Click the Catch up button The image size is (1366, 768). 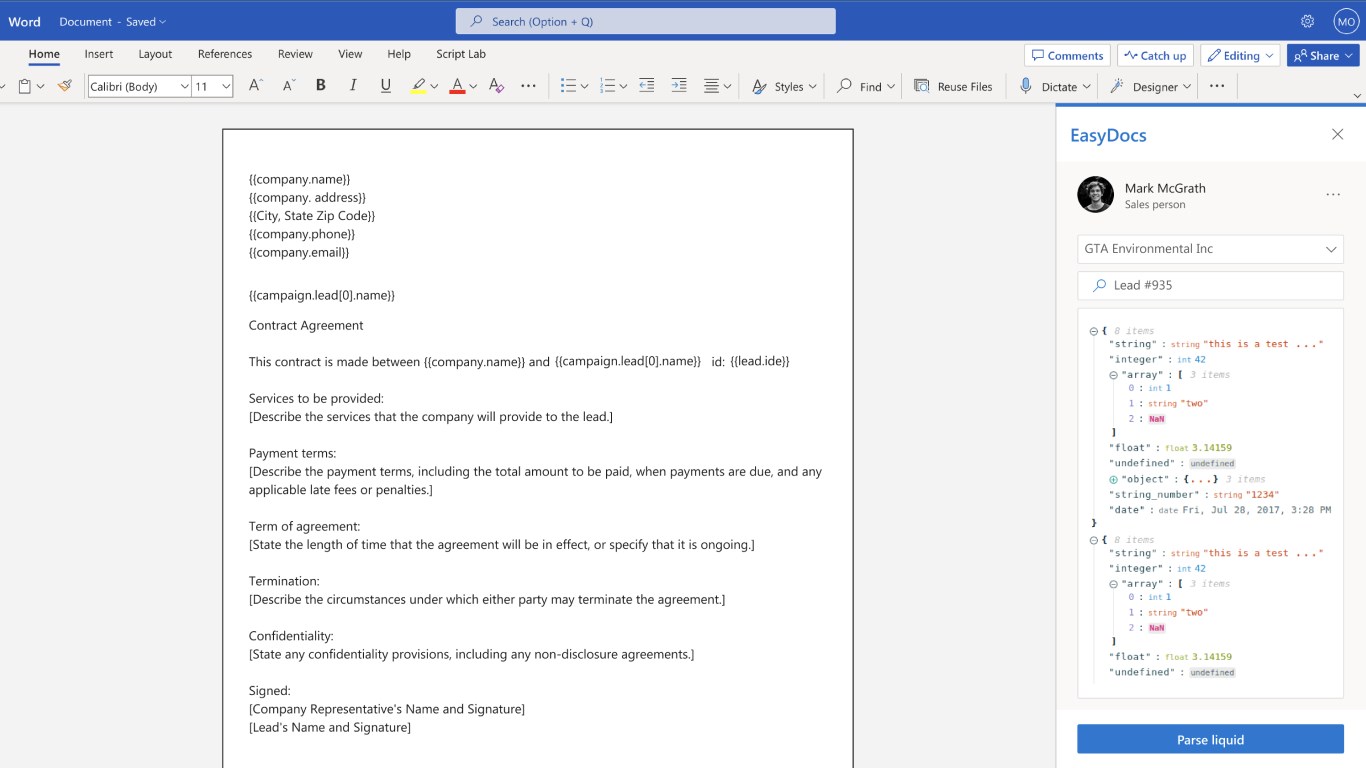[1155, 55]
